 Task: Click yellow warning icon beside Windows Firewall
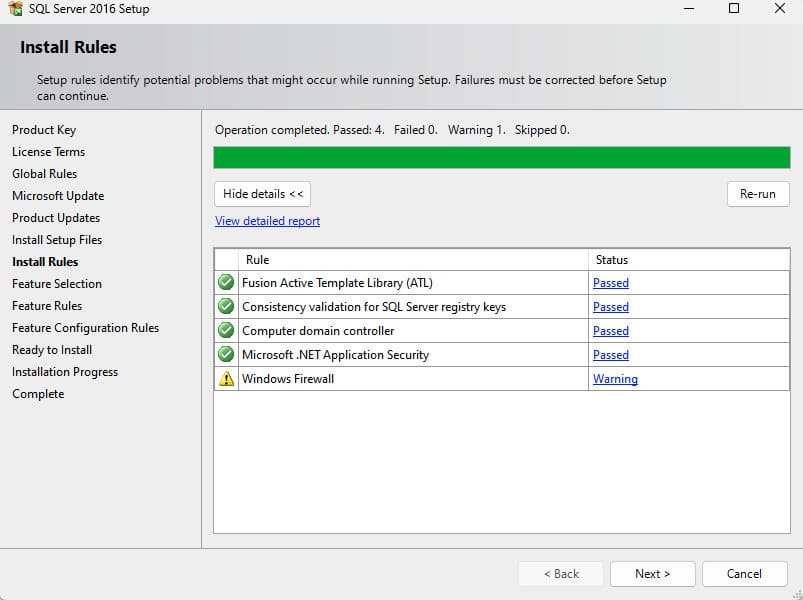tap(226, 379)
